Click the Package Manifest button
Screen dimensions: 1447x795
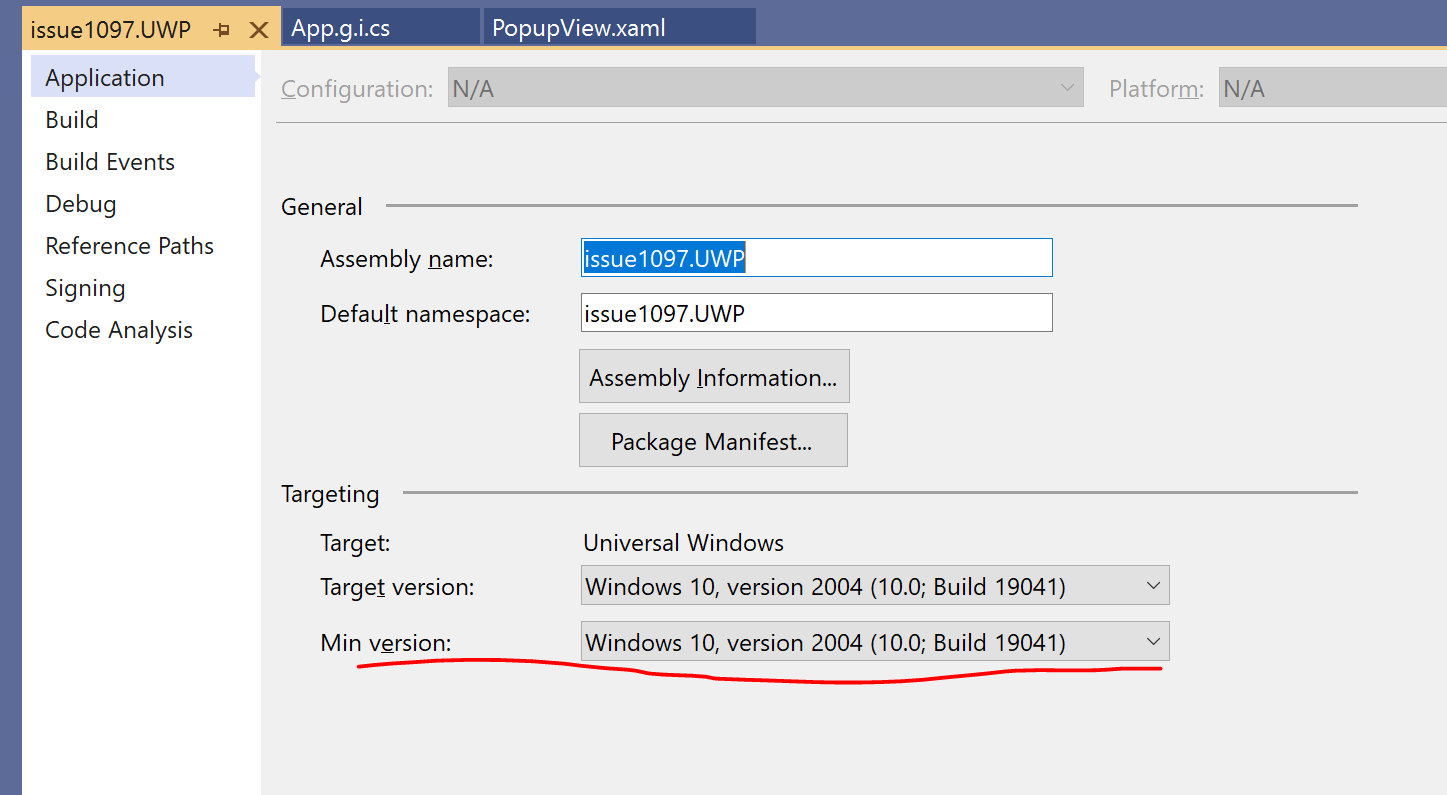coord(713,440)
